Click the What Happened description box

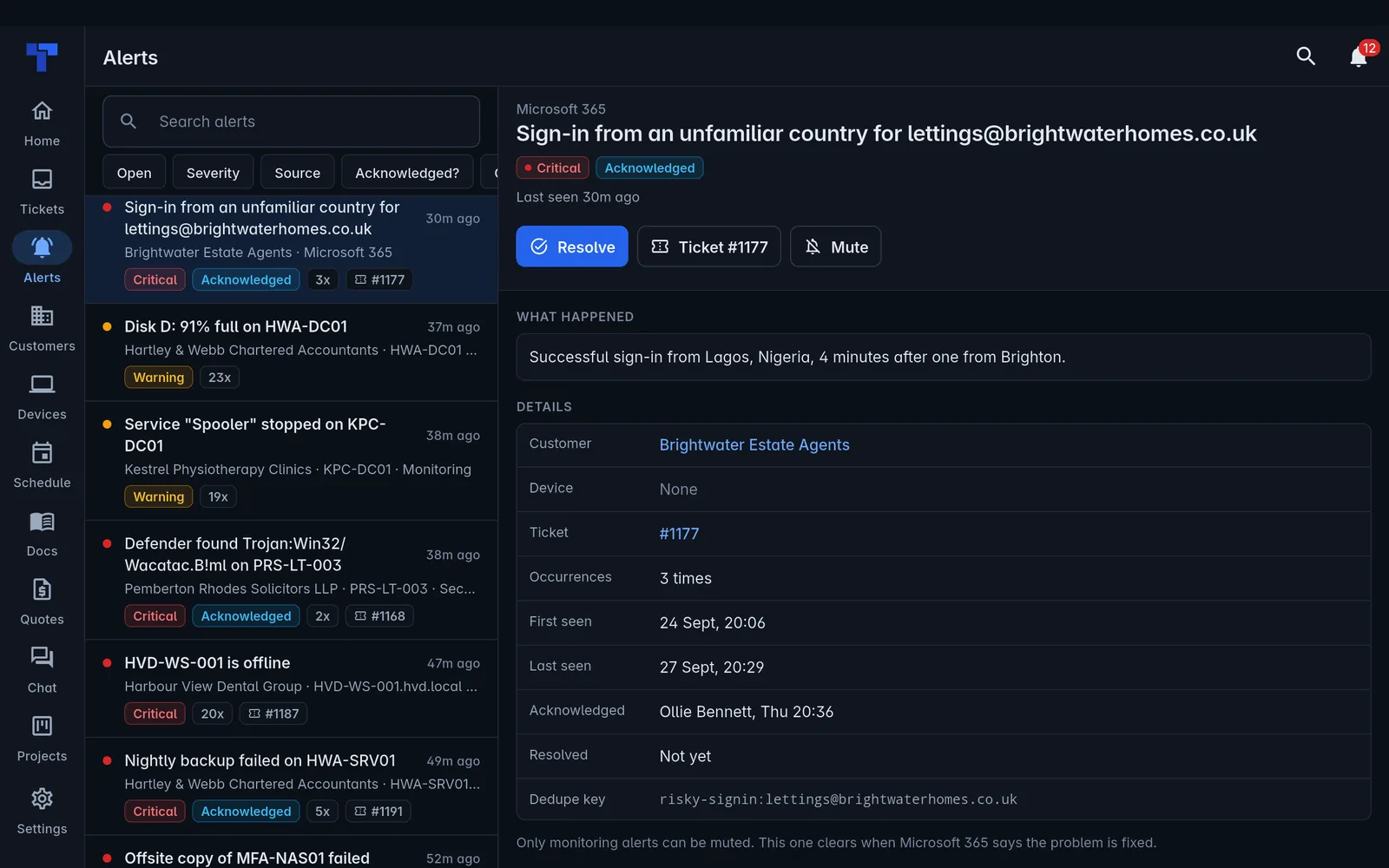[944, 357]
